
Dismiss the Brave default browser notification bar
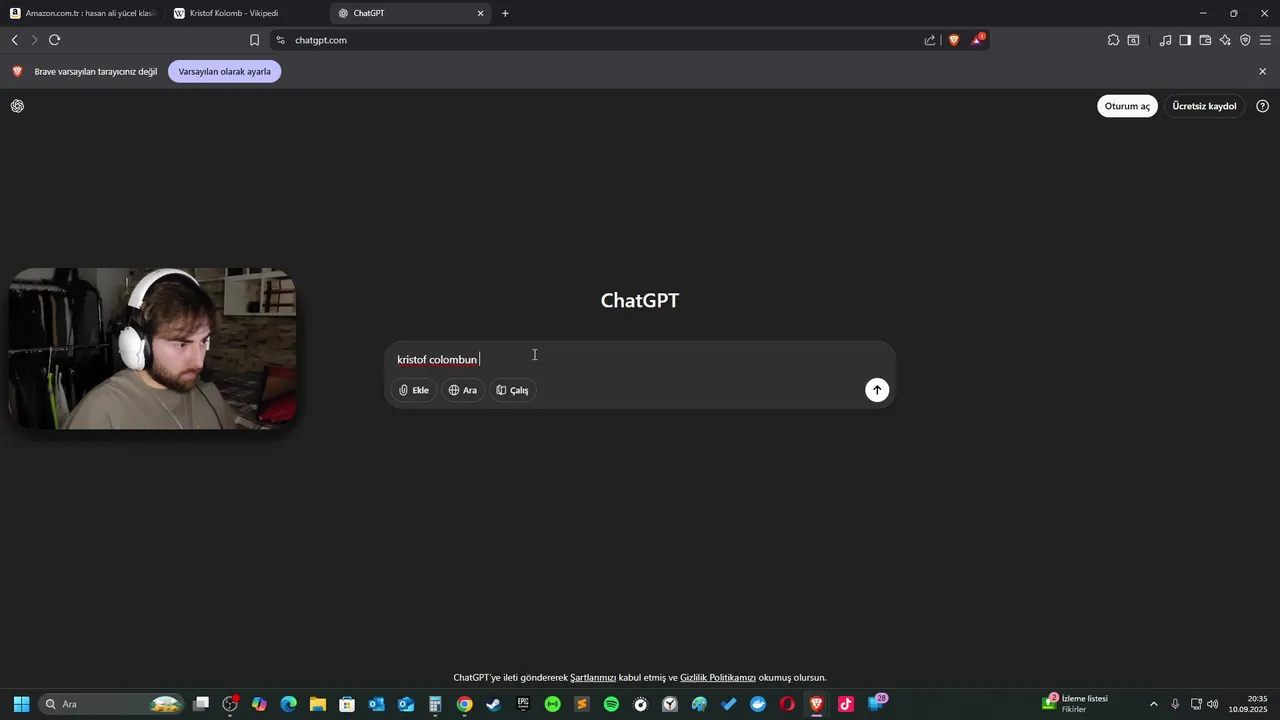coord(1262,71)
